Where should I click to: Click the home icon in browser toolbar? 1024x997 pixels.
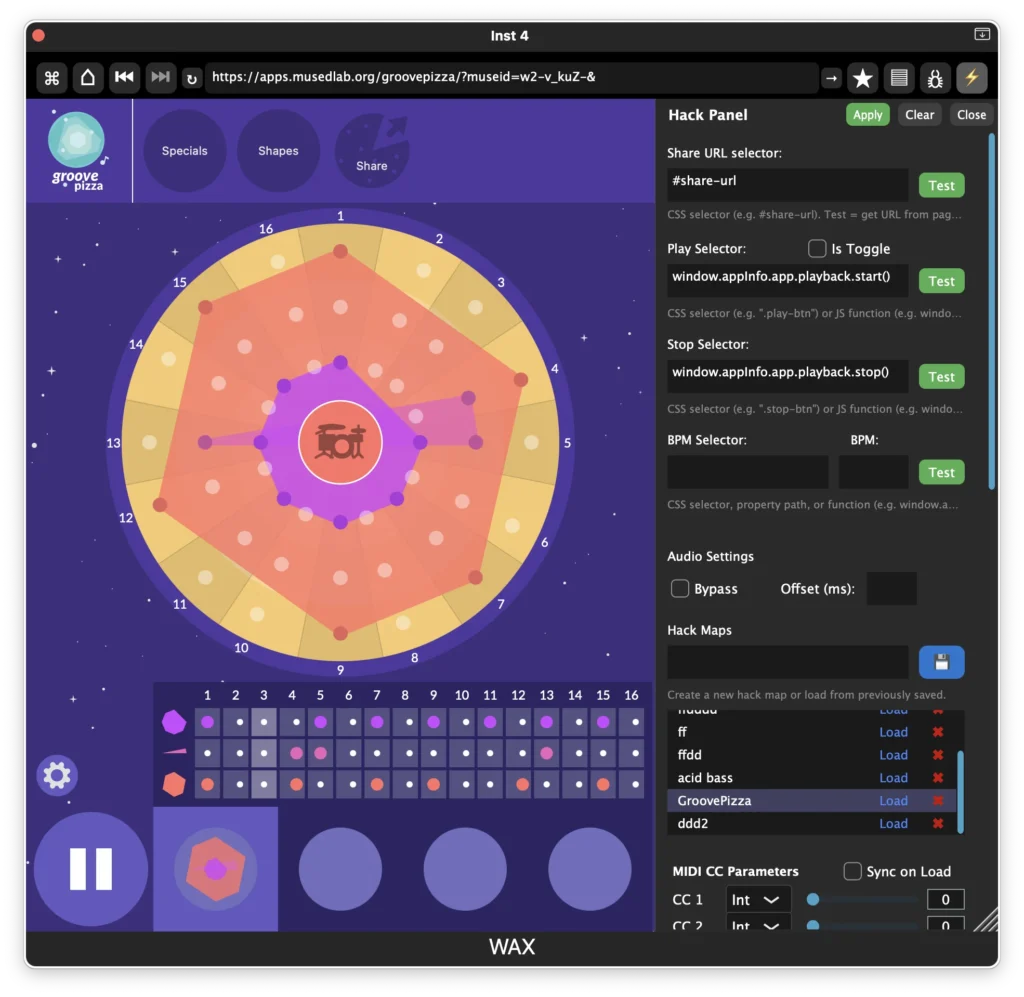88,77
